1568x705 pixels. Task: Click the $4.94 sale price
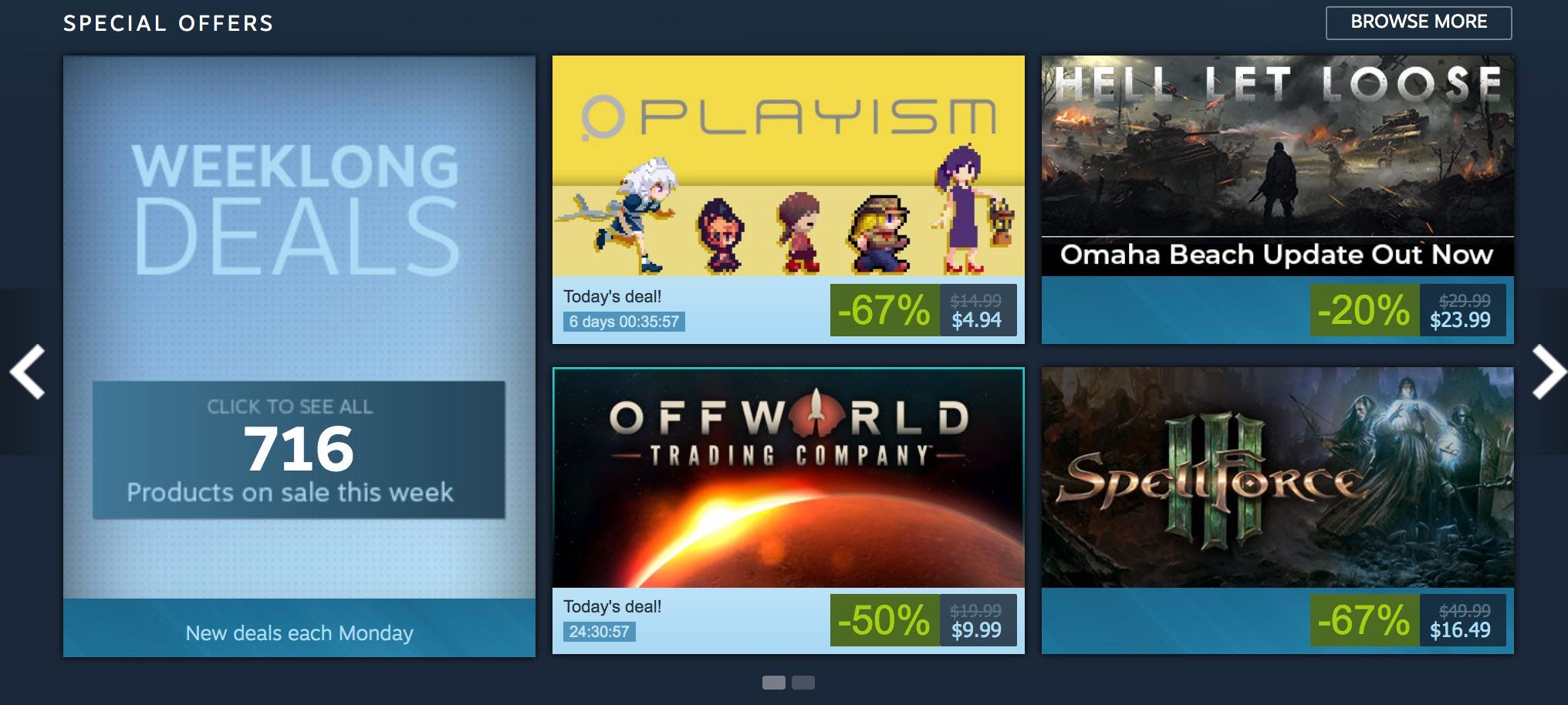pos(976,320)
